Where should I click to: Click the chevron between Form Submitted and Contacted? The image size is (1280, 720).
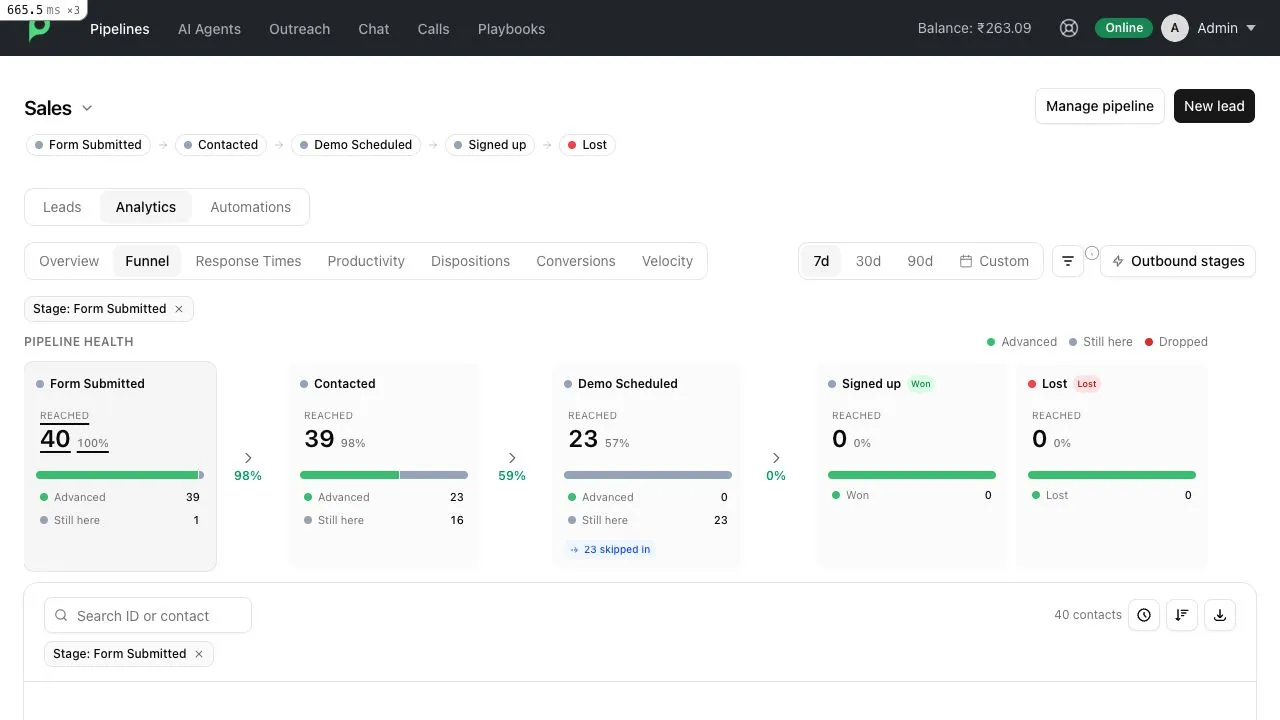pyautogui.click(x=248, y=458)
